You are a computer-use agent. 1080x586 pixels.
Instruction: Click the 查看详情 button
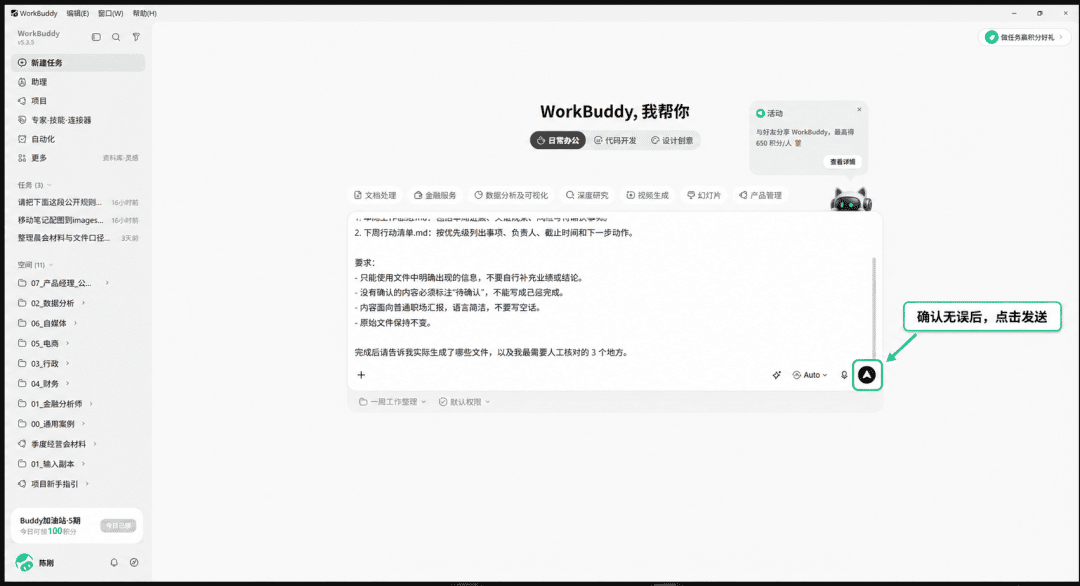pyautogui.click(x=842, y=162)
